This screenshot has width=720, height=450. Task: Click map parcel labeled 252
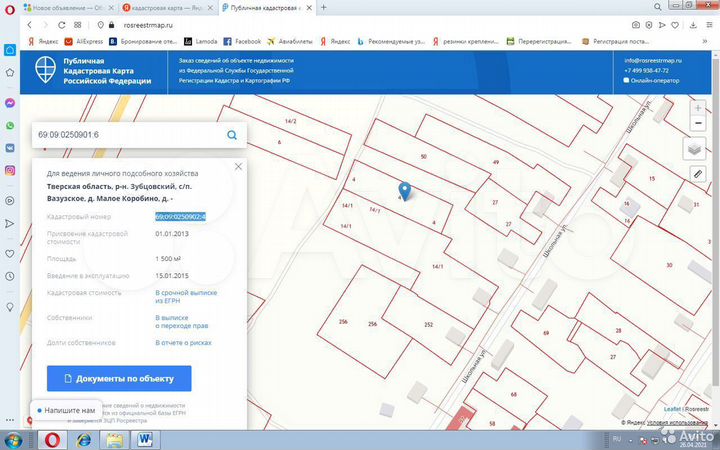428,325
